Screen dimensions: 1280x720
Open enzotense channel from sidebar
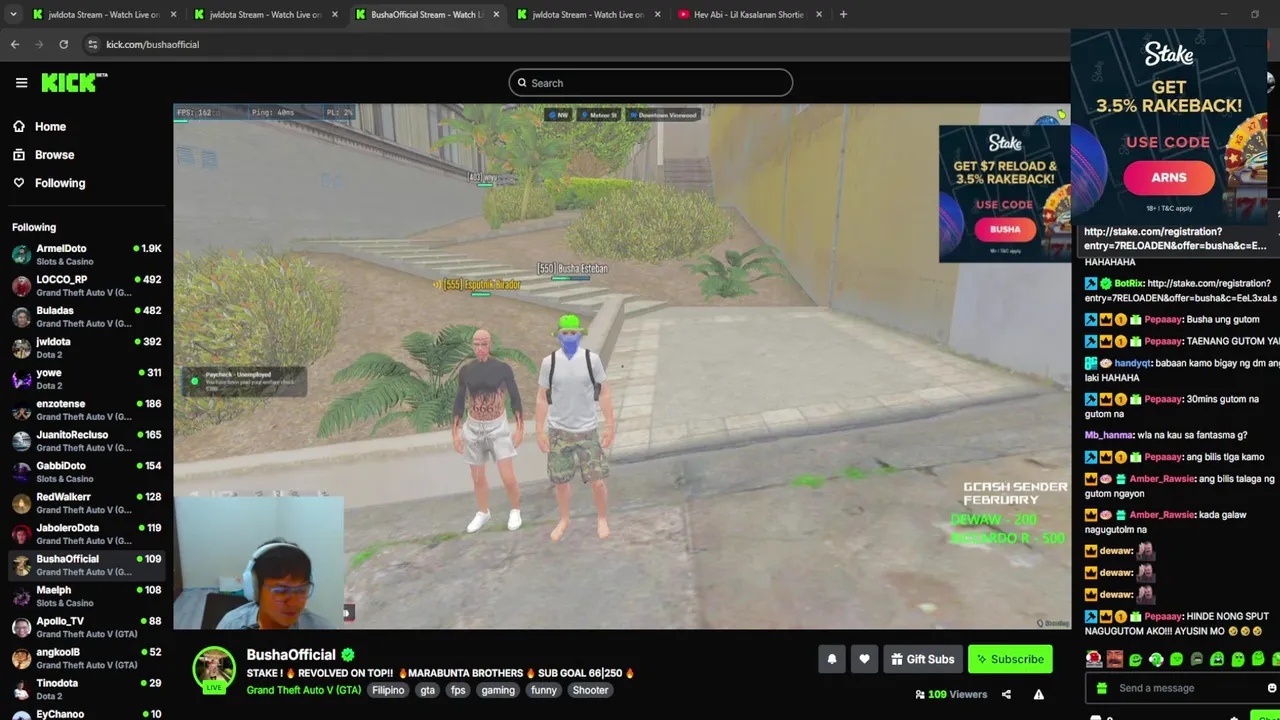pos(86,409)
